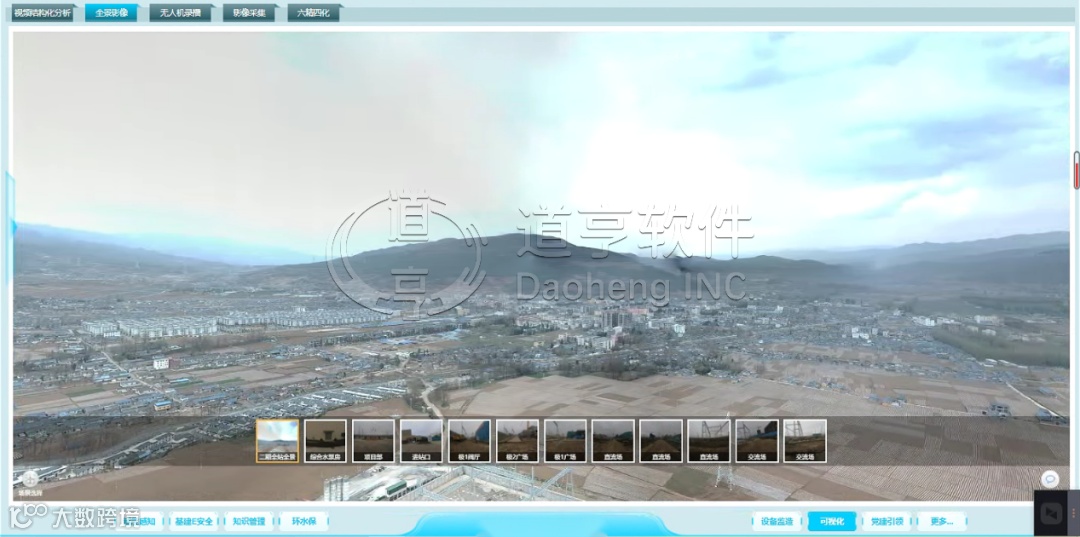Select the 二期全站全景 panorama thumbnail
Viewport: 1080px width, 537px height.
tap(278, 441)
